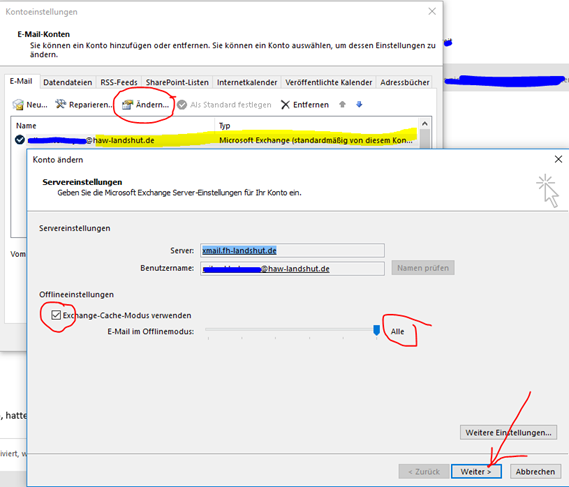Select the haw-landshut.de account row
This screenshot has height=487, width=569.
pyautogui.click(x=216, y=140)
